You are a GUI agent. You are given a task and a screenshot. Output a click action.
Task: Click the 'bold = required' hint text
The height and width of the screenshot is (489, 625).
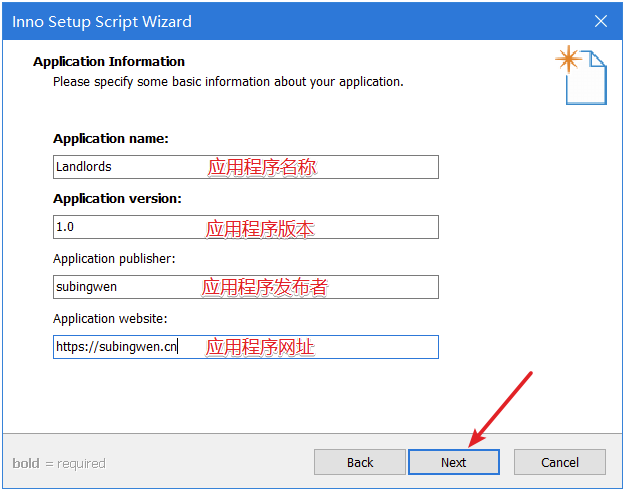point(59,463)
